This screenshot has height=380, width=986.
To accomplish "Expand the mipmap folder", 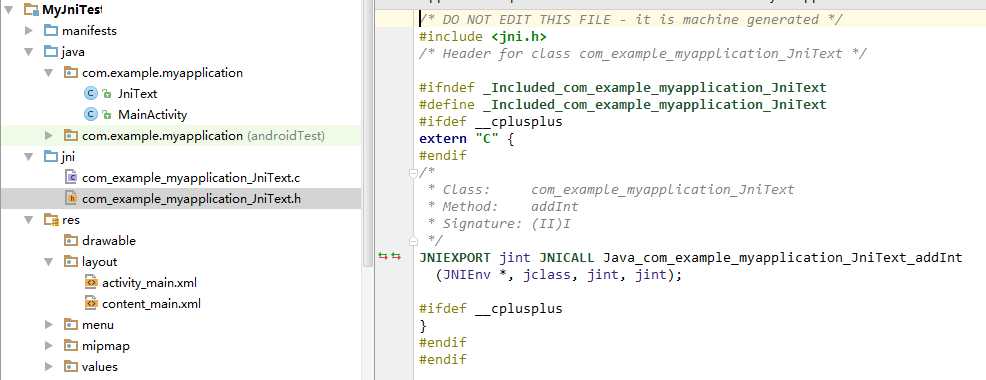I will 48,345.
